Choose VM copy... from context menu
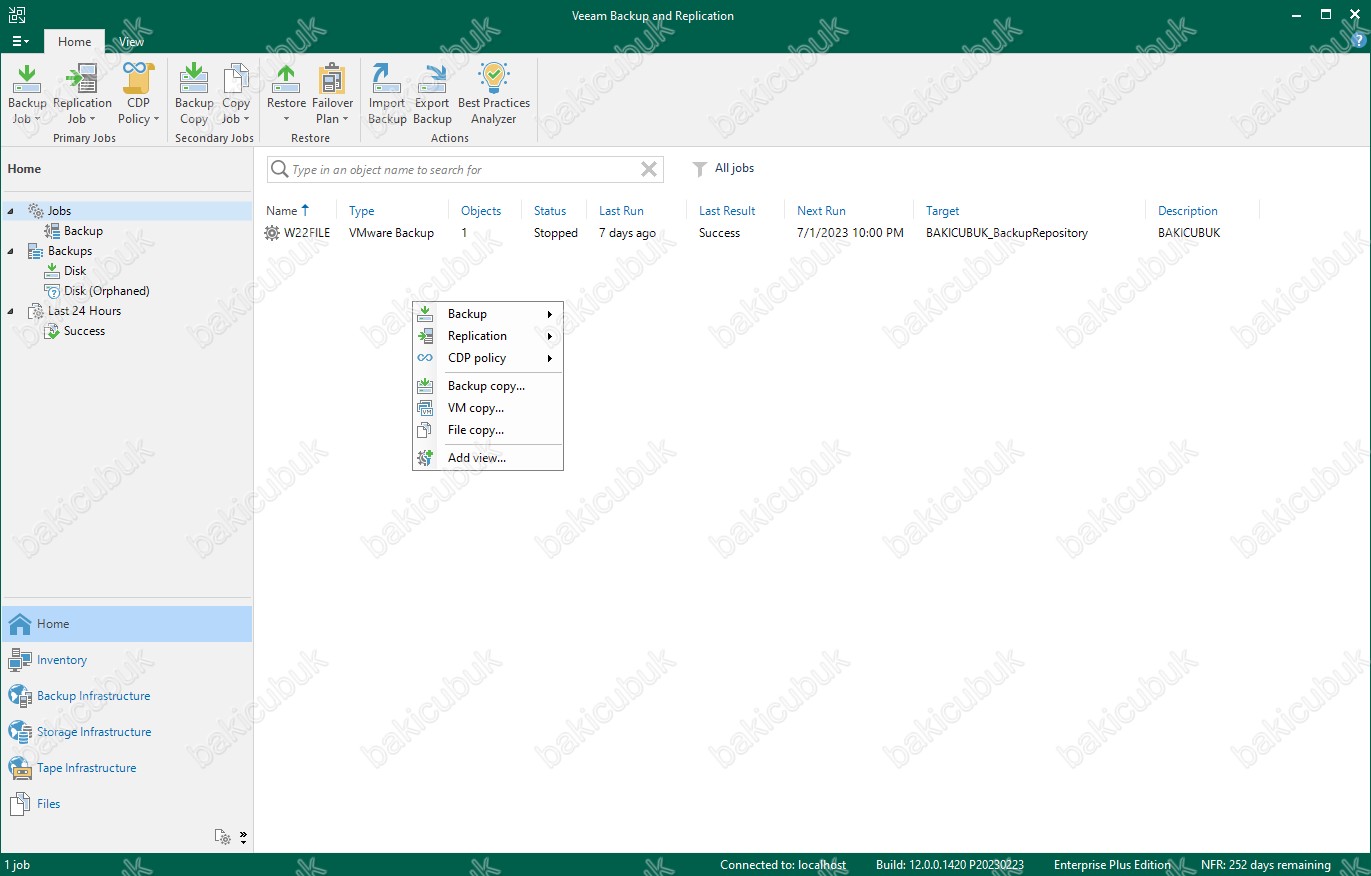The width and height of the screenshot is (1371, 876). [x=488, y=408]
